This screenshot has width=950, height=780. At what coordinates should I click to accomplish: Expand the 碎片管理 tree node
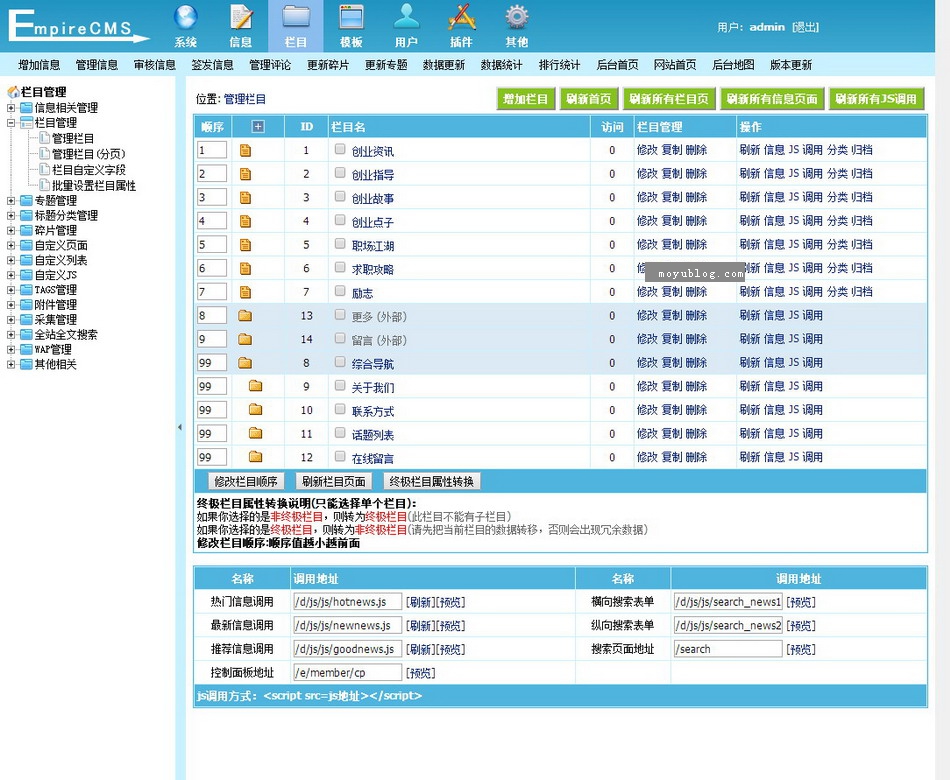coord(11,230)
